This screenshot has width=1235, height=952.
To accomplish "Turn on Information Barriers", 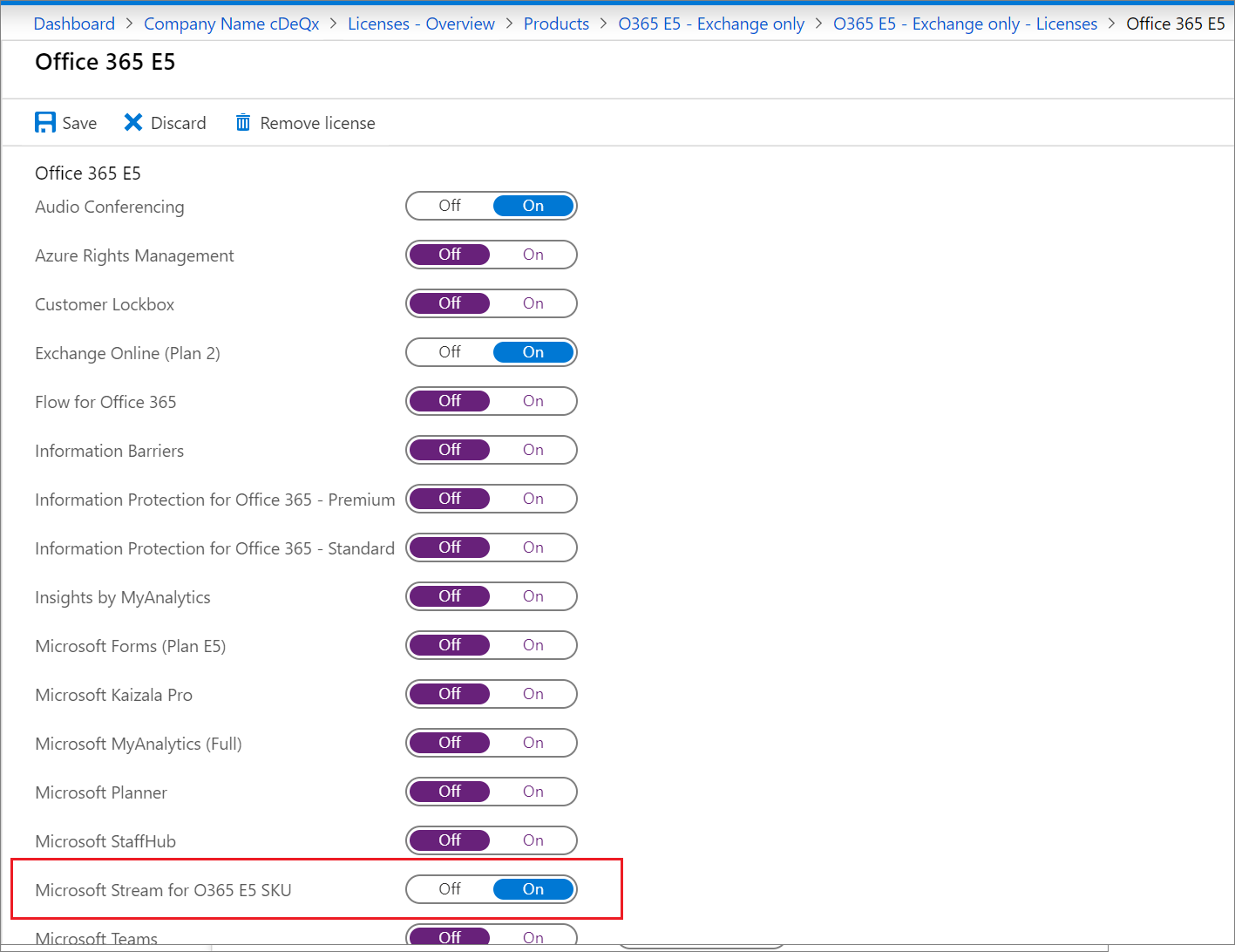I will [533, 450].
